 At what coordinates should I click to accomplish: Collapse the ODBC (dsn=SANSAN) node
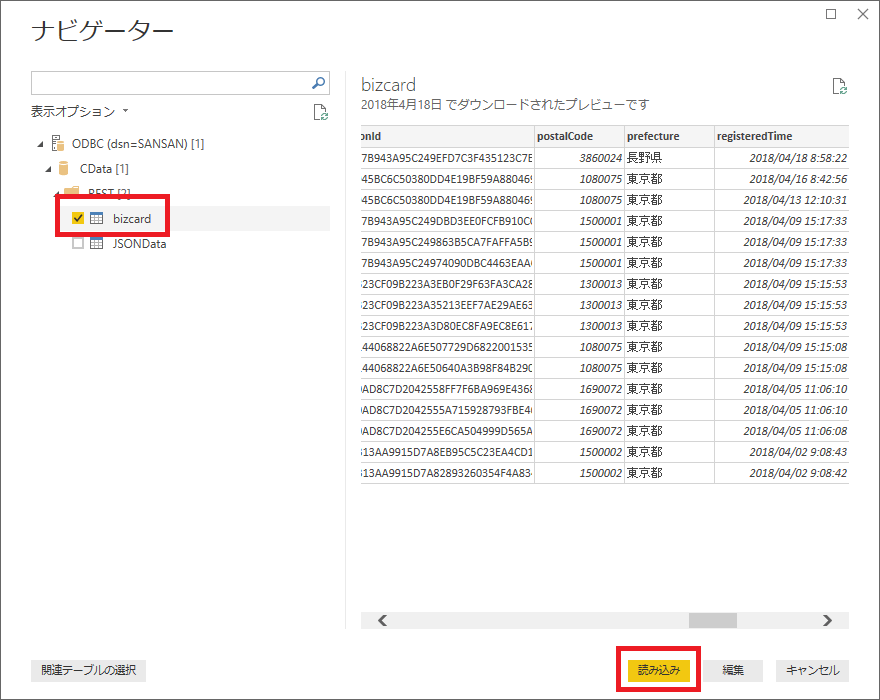point(40,144)
